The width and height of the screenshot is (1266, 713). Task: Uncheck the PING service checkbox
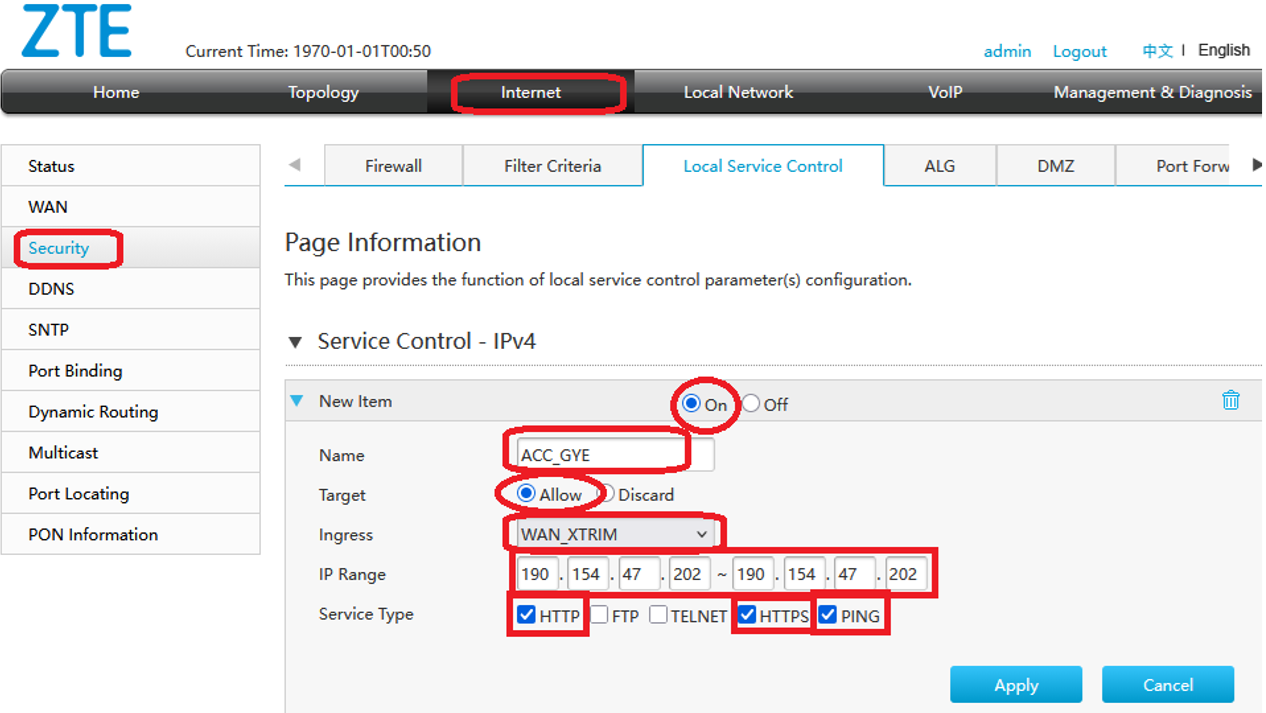click(x=828, y=615)
